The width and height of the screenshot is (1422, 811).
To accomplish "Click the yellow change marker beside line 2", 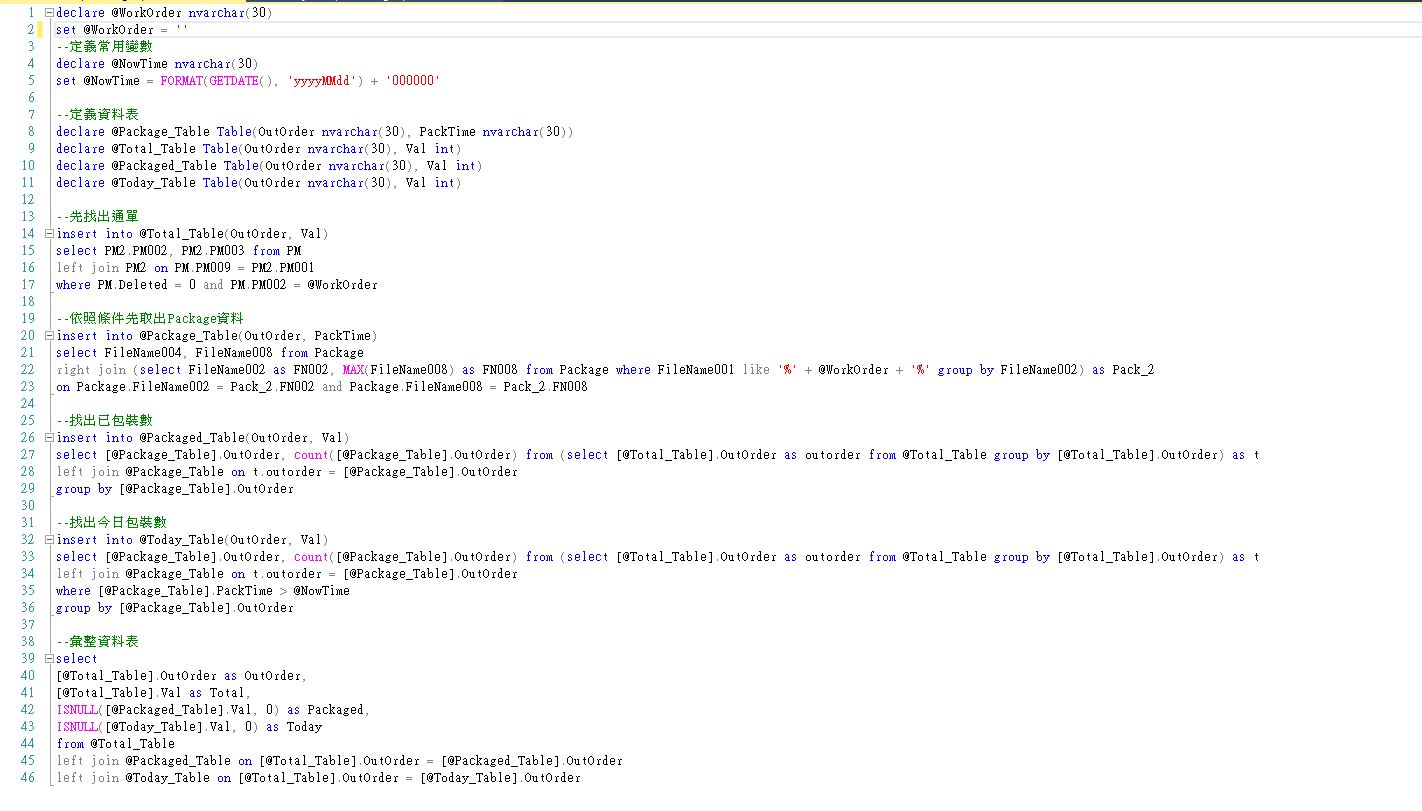I will (41, 30).
